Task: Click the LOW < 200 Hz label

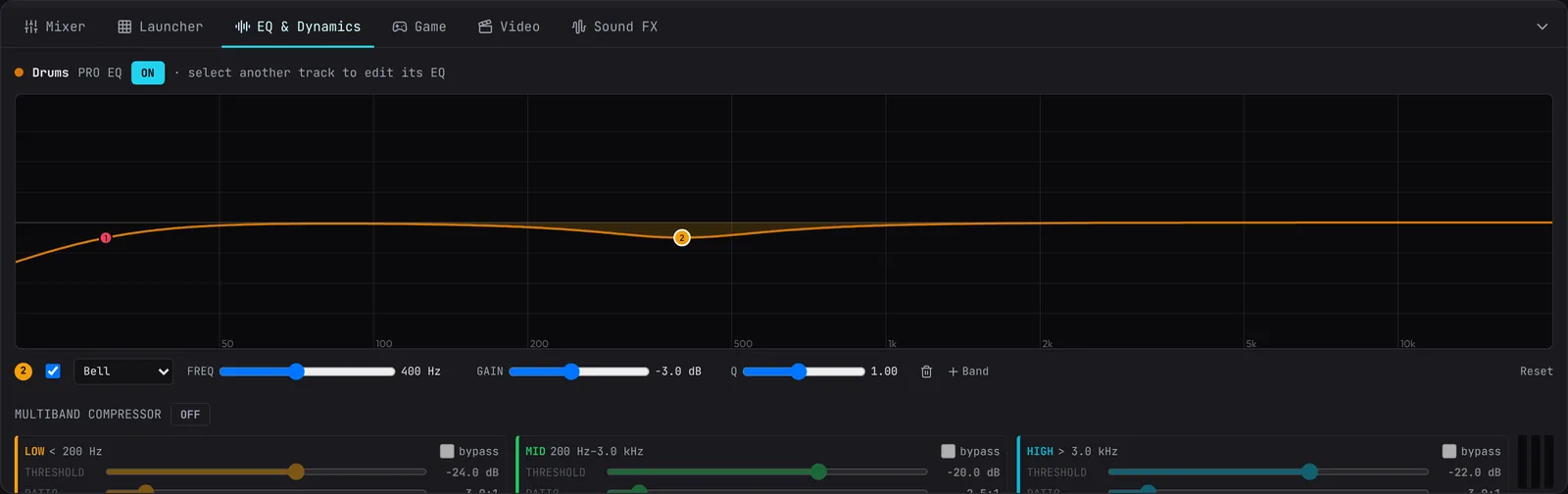Action: coord(64,451)
